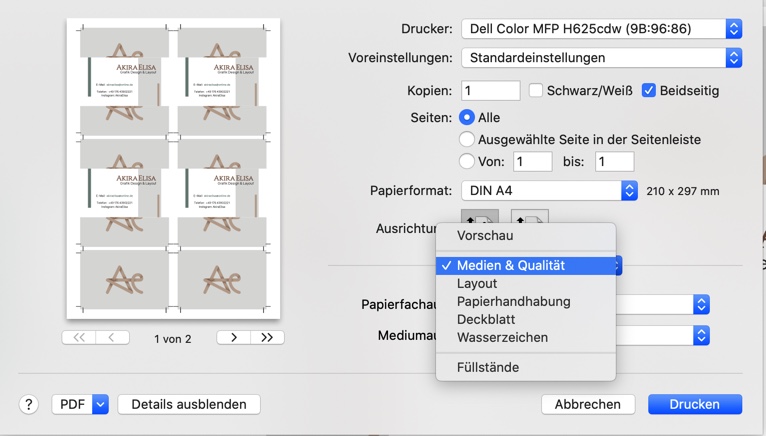
Task: Click the Kopien number field
Action: tap(490, 90)
